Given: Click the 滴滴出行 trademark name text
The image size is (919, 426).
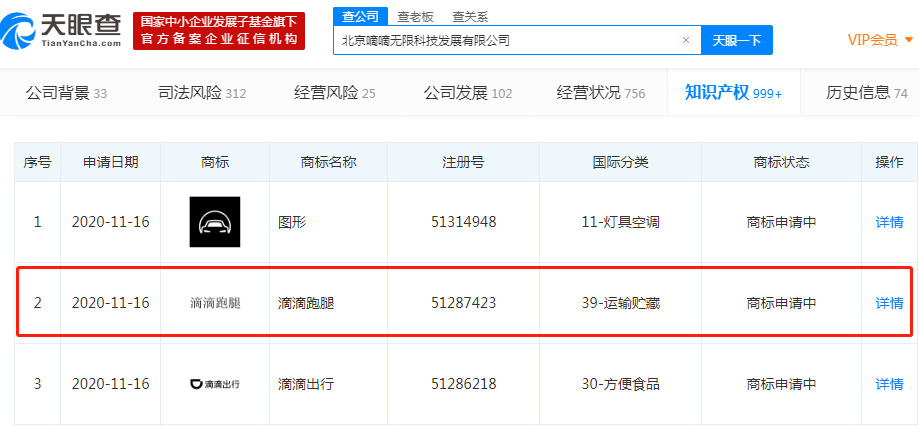Looking at the screenshot, I should [306, 384].
